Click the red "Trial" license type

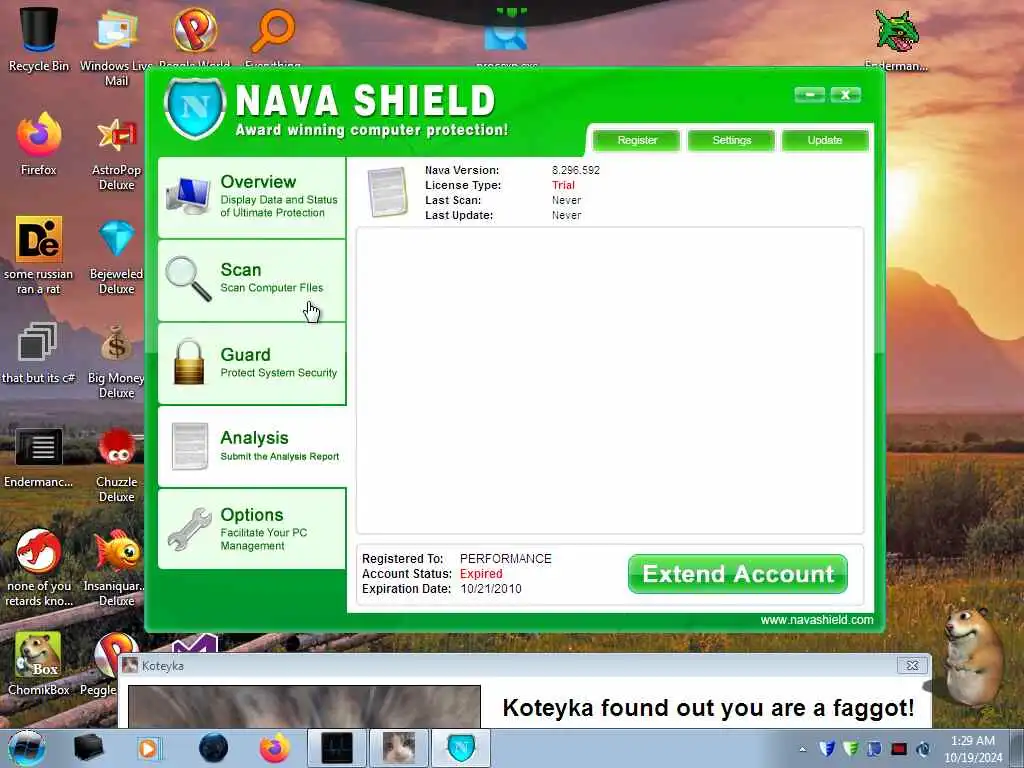pos(563,185)
